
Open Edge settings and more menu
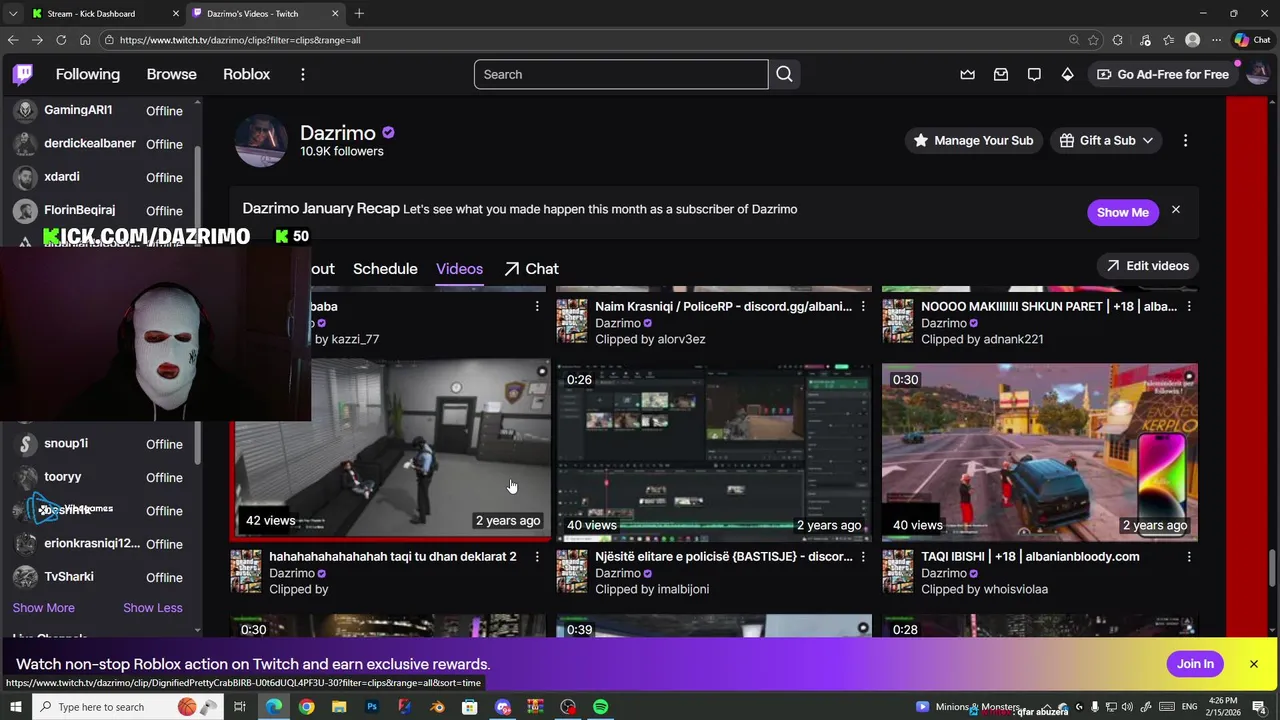coord(1216,40)
